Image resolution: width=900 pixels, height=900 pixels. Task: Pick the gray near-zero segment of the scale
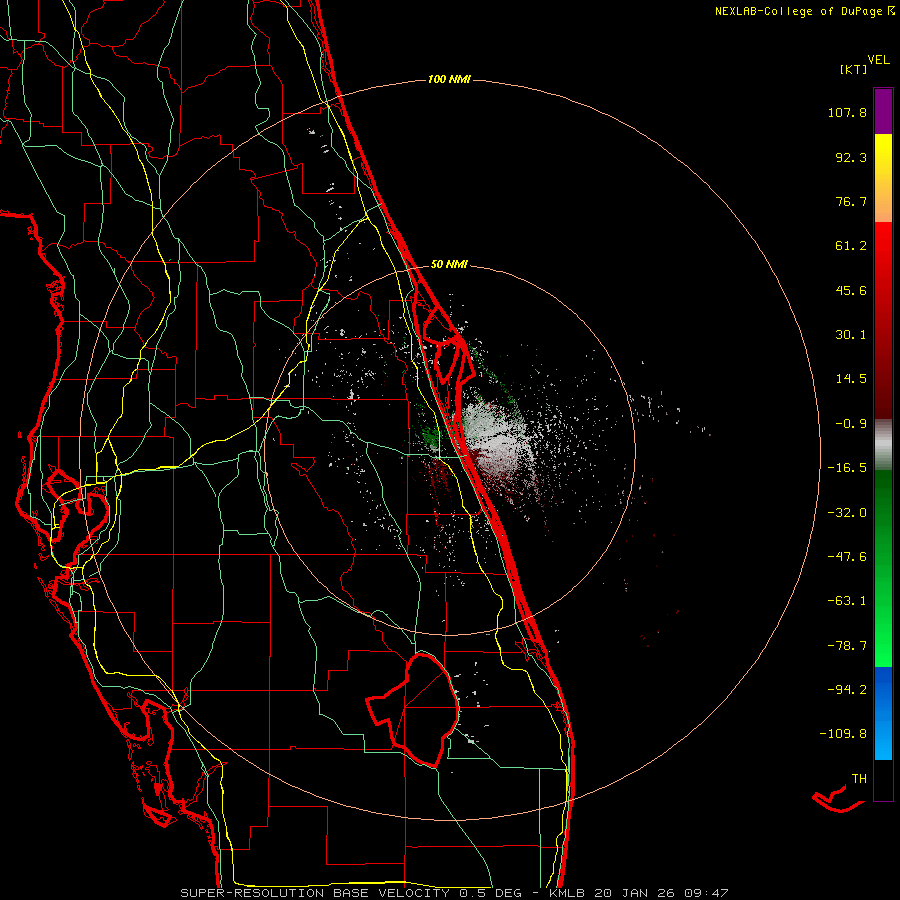pos(883,445)
